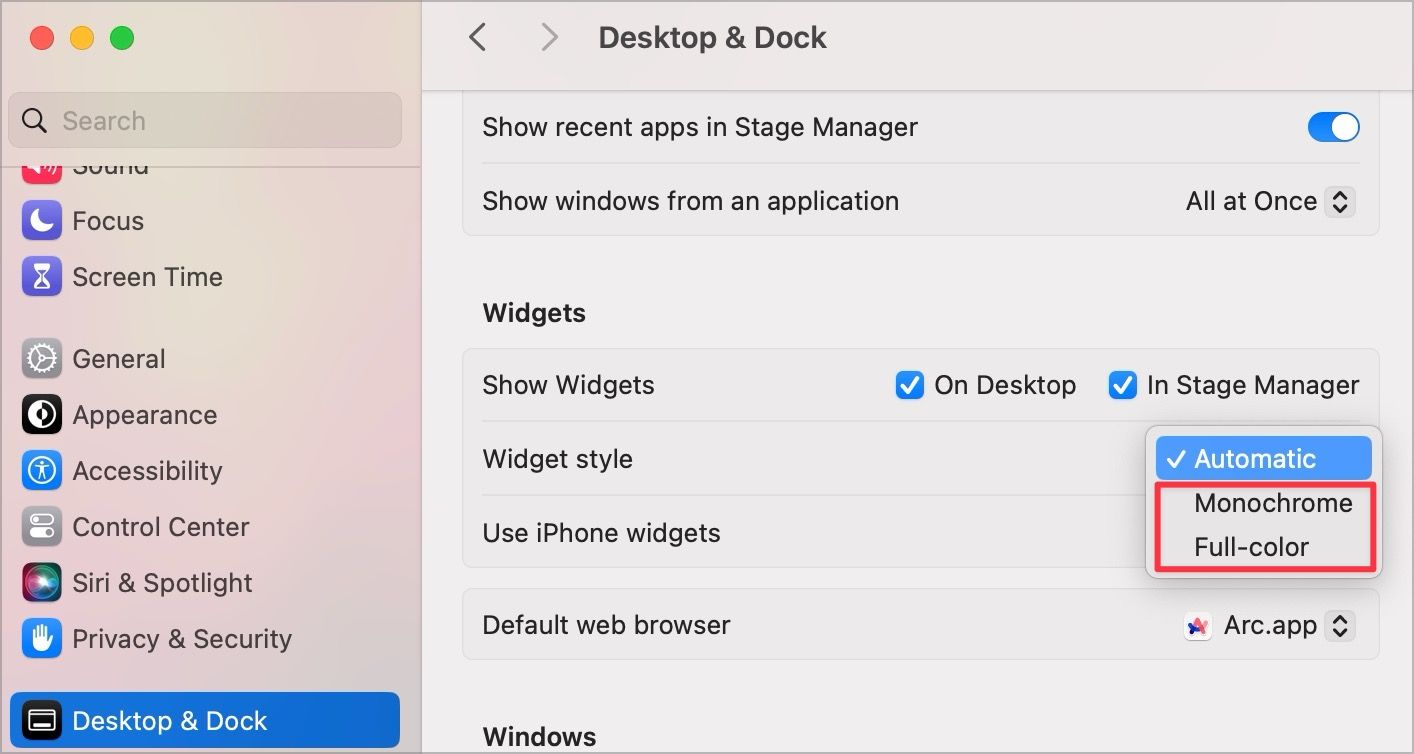Click the Privacy & Security hand icon
The width and height of the screenshot is (1414, 754).
coord(41,639)
